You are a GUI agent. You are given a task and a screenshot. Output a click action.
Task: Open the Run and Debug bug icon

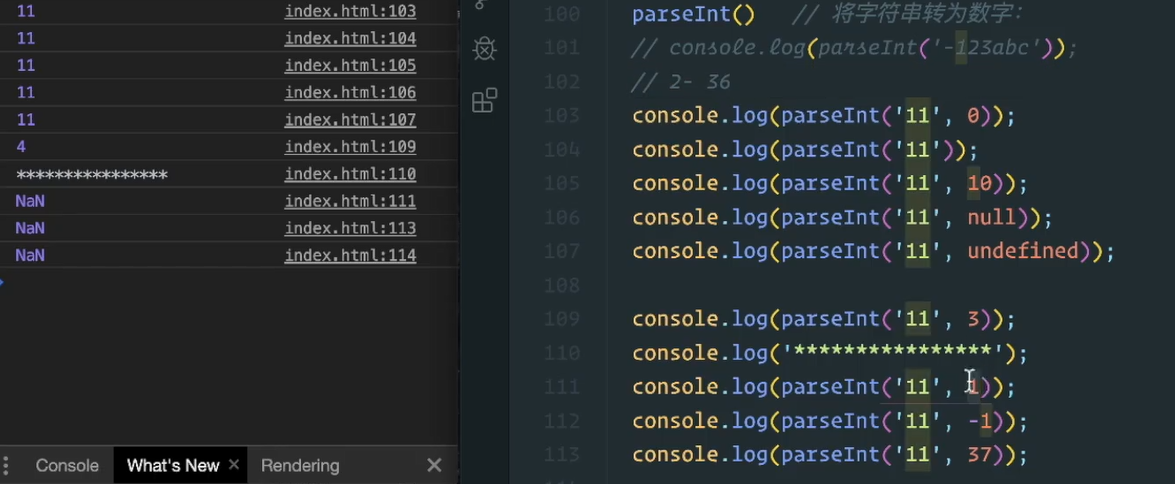[485, 49]
